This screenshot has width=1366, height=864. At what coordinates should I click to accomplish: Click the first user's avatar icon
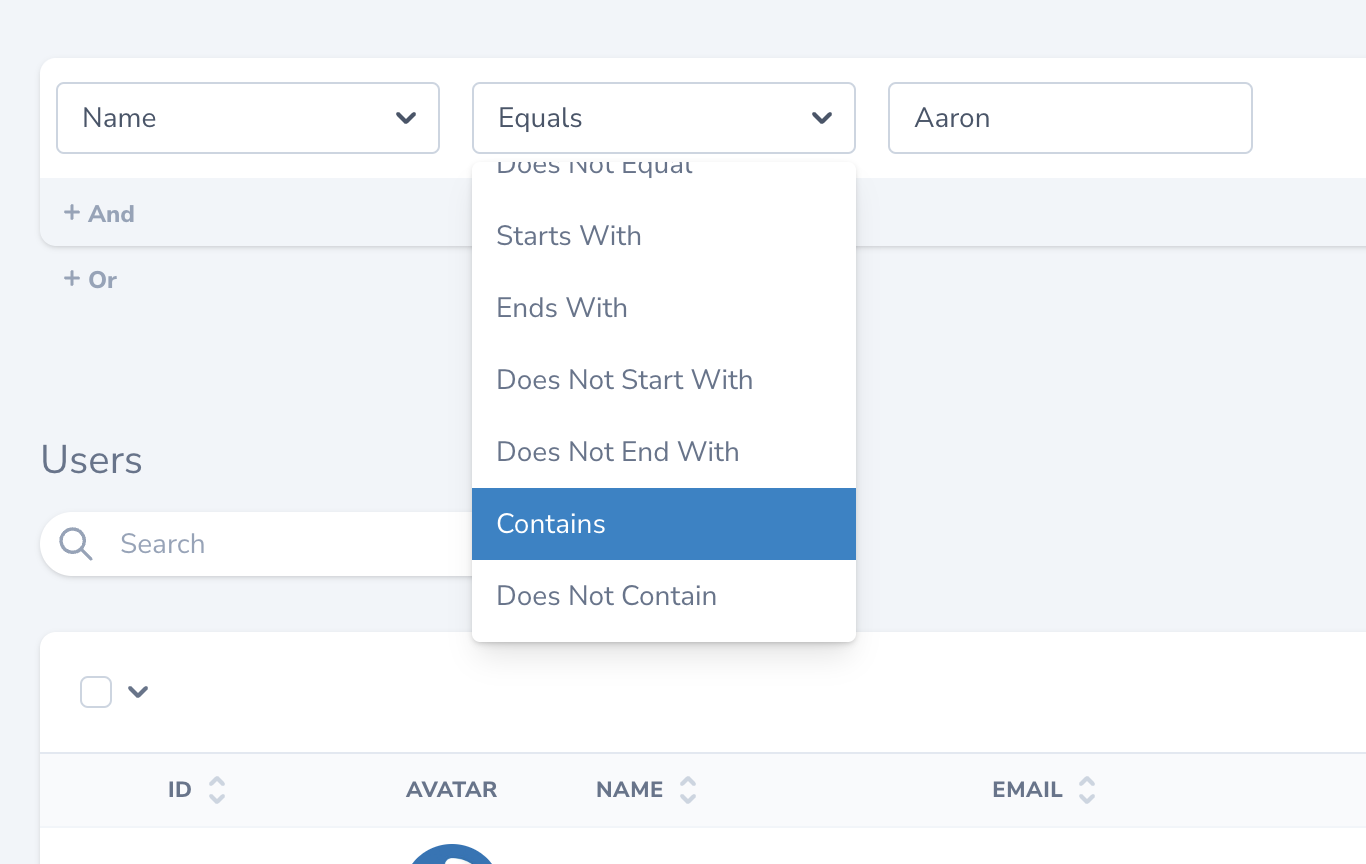click(x=451, y=856)
